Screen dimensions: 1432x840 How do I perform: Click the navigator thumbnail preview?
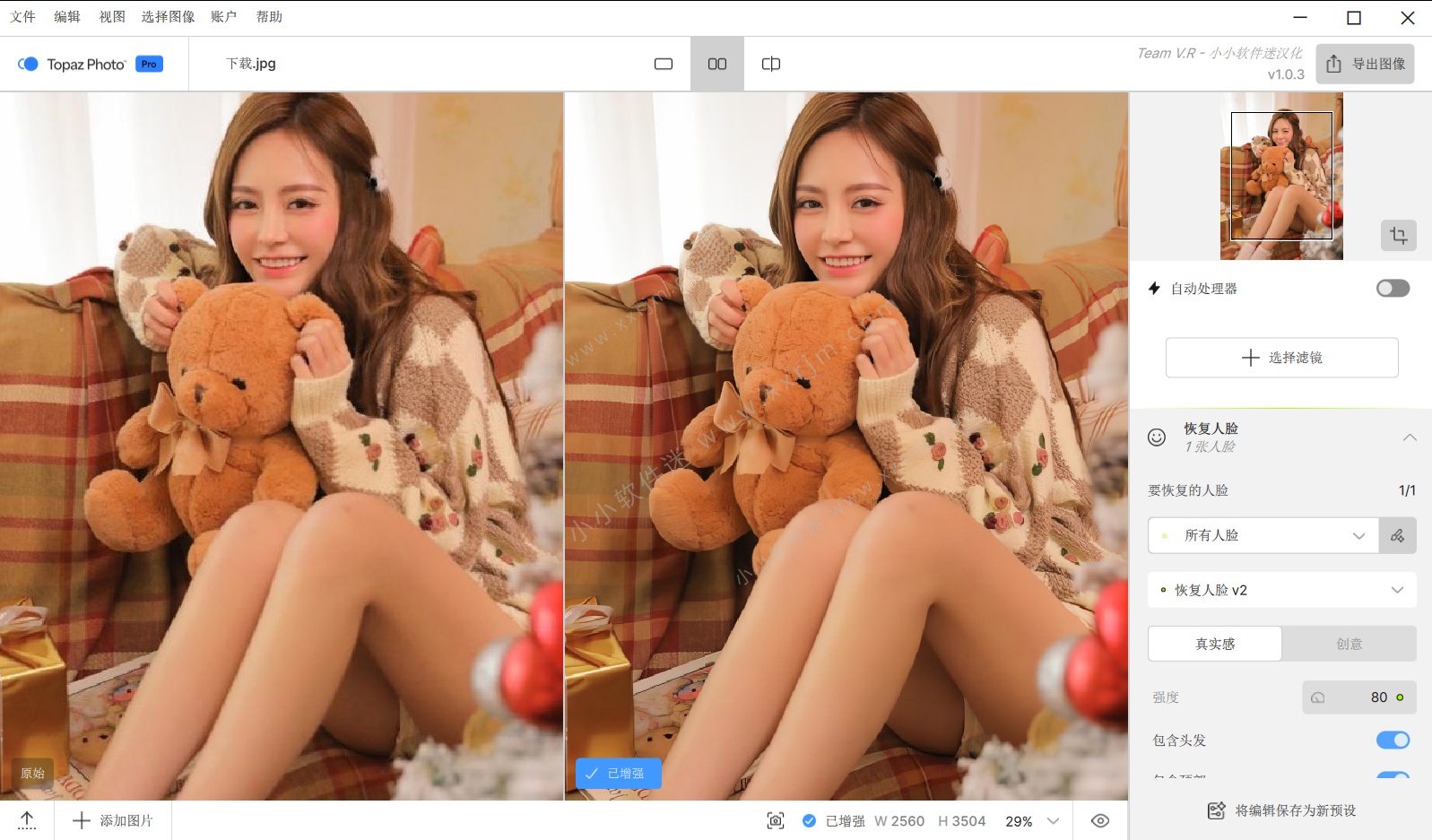pos(1281,176)
